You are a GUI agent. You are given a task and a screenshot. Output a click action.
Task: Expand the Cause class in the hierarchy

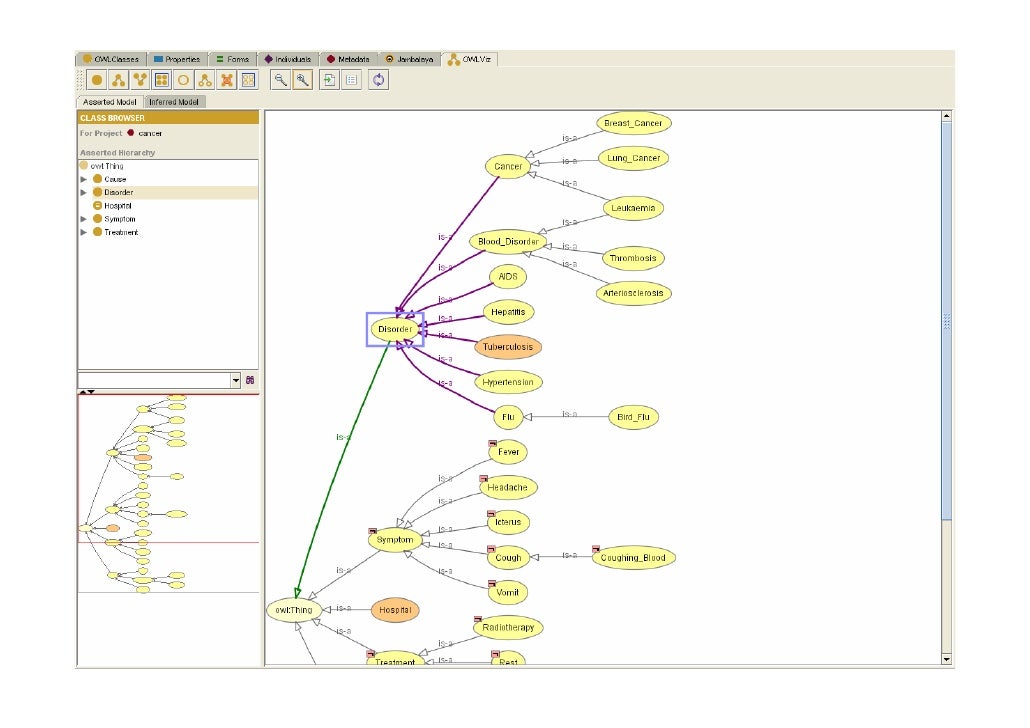83,179
